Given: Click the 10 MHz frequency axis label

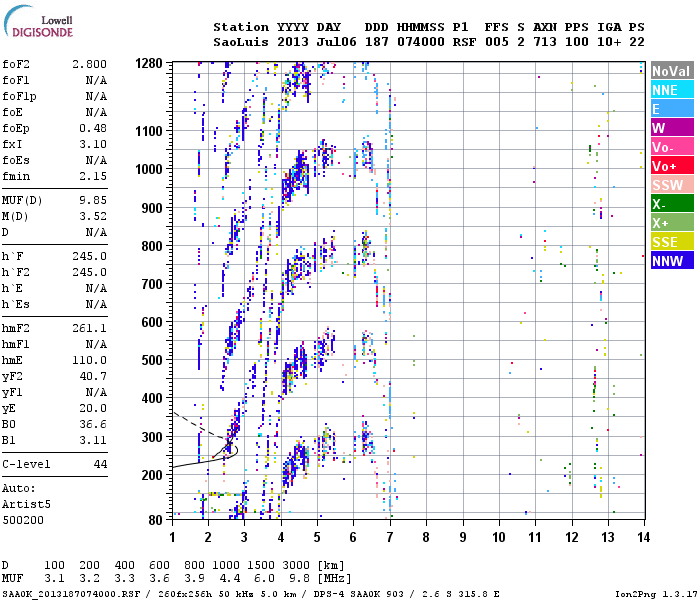Looking at the screenshot, I should (499, 537).
